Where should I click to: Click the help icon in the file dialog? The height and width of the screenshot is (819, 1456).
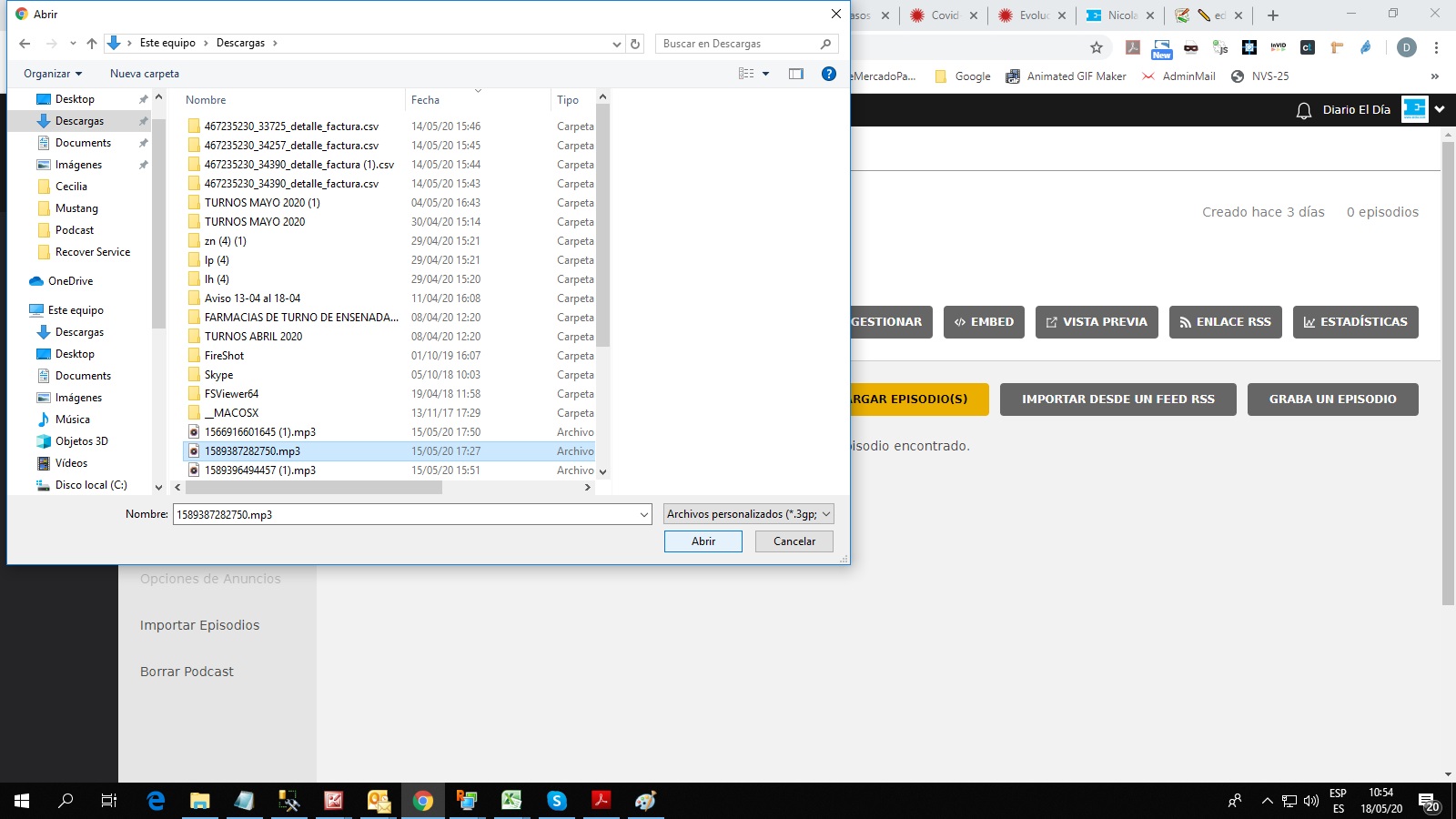[828, 74]
